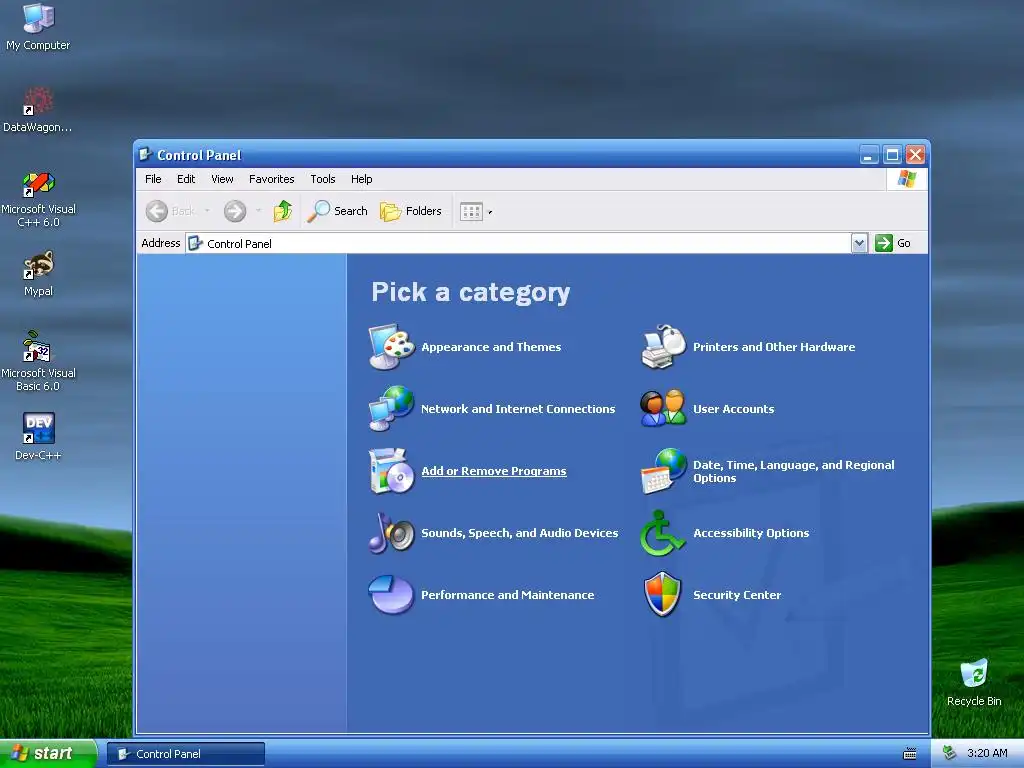Open the Performance and Maintenance pie chart icon
Image resolution: width=1024 pixels, height=768 pixels.
[x=391, y=595]
